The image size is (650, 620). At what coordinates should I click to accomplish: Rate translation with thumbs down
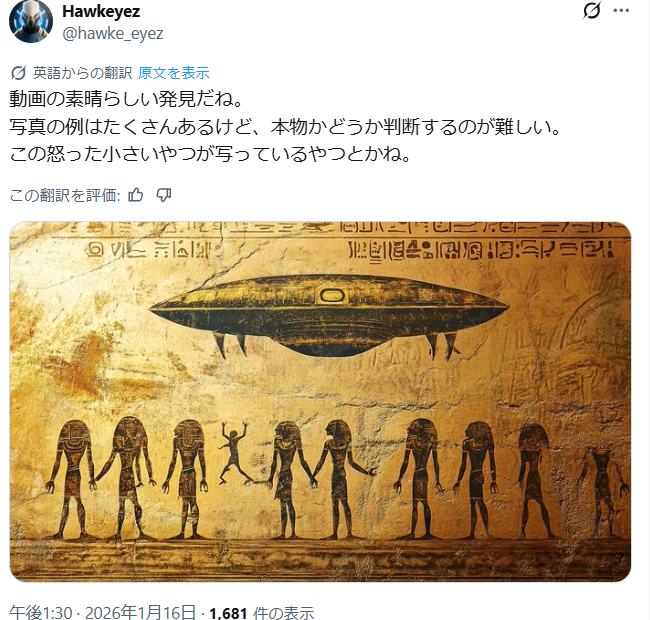click(x=164, y=194)
